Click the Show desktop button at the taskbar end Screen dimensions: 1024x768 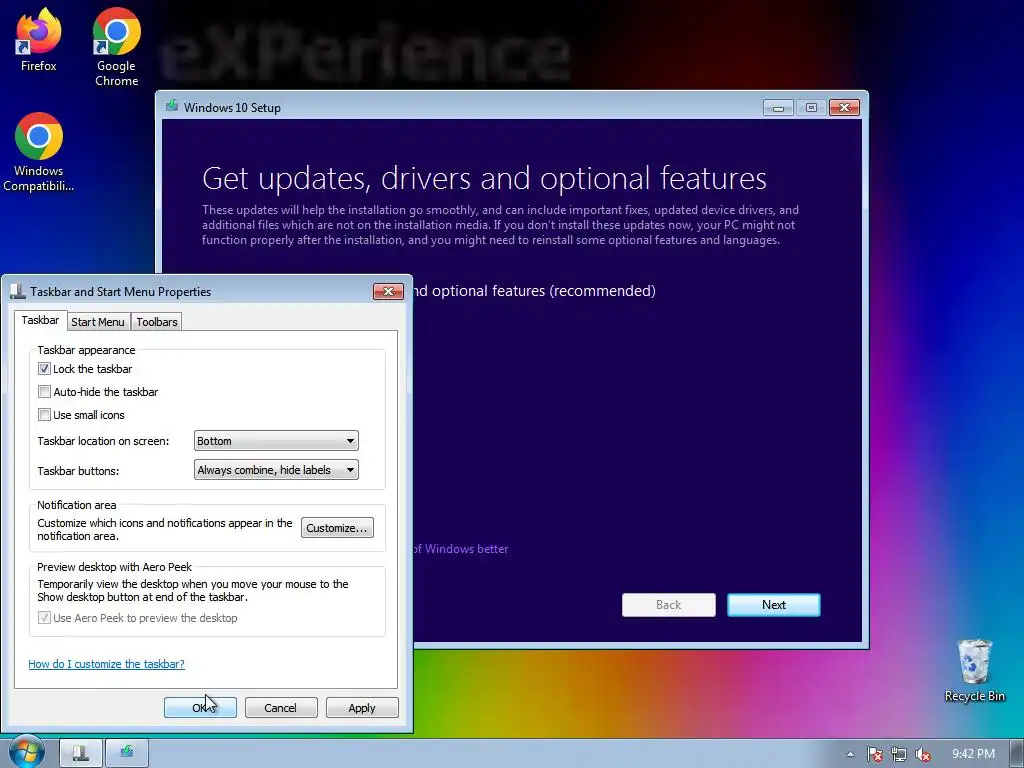[1017, 753]
